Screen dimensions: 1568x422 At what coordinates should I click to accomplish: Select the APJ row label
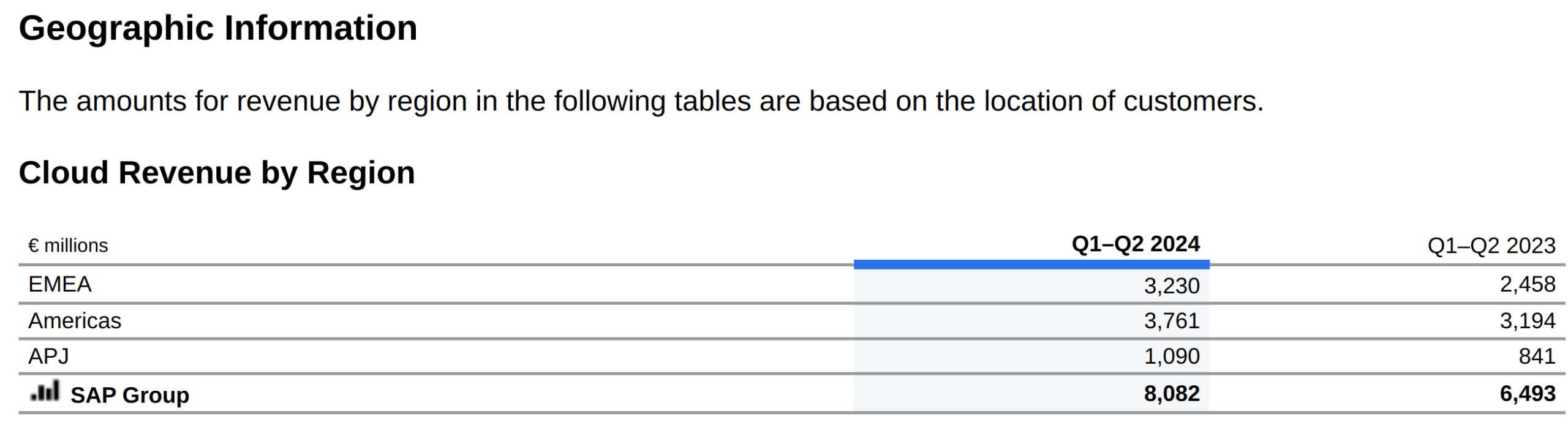tap(48, 356)
